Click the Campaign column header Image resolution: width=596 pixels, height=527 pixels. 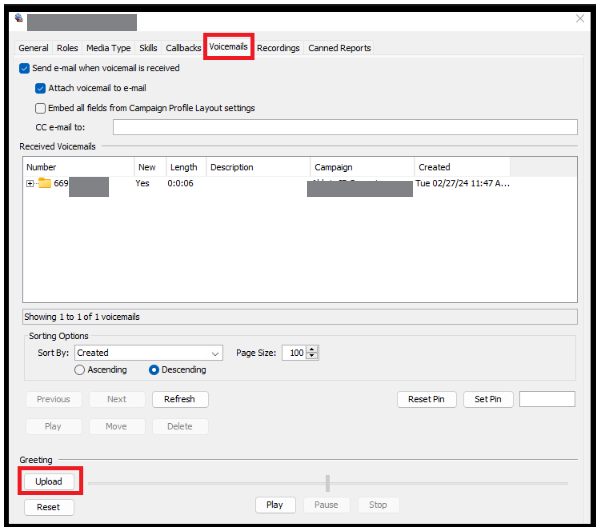pos(363,167)
